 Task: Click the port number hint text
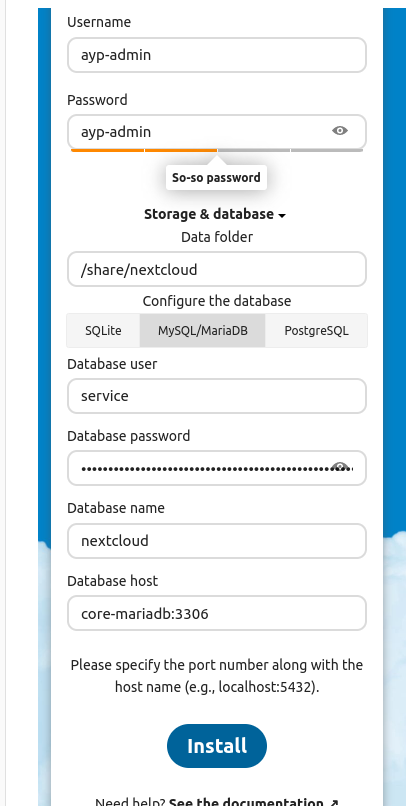pos(217,676)
